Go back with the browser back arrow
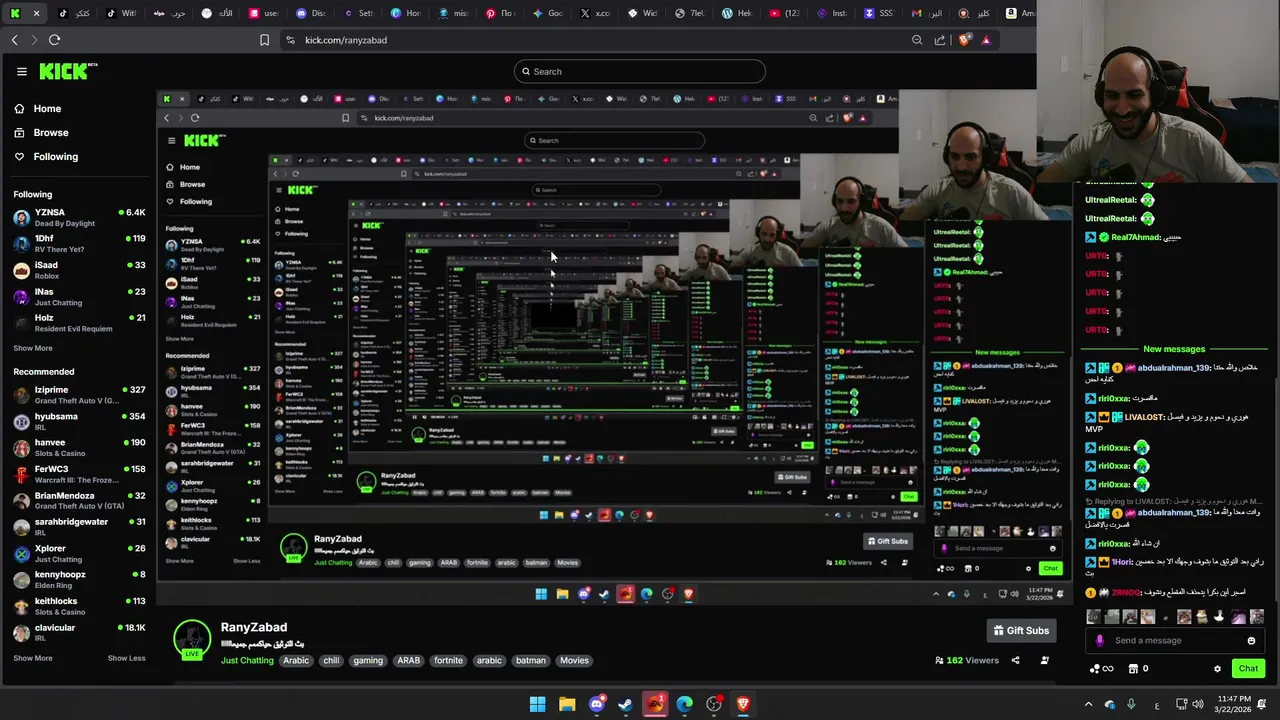The width and height of the screenshot is (1280, 720). (14, 40)
